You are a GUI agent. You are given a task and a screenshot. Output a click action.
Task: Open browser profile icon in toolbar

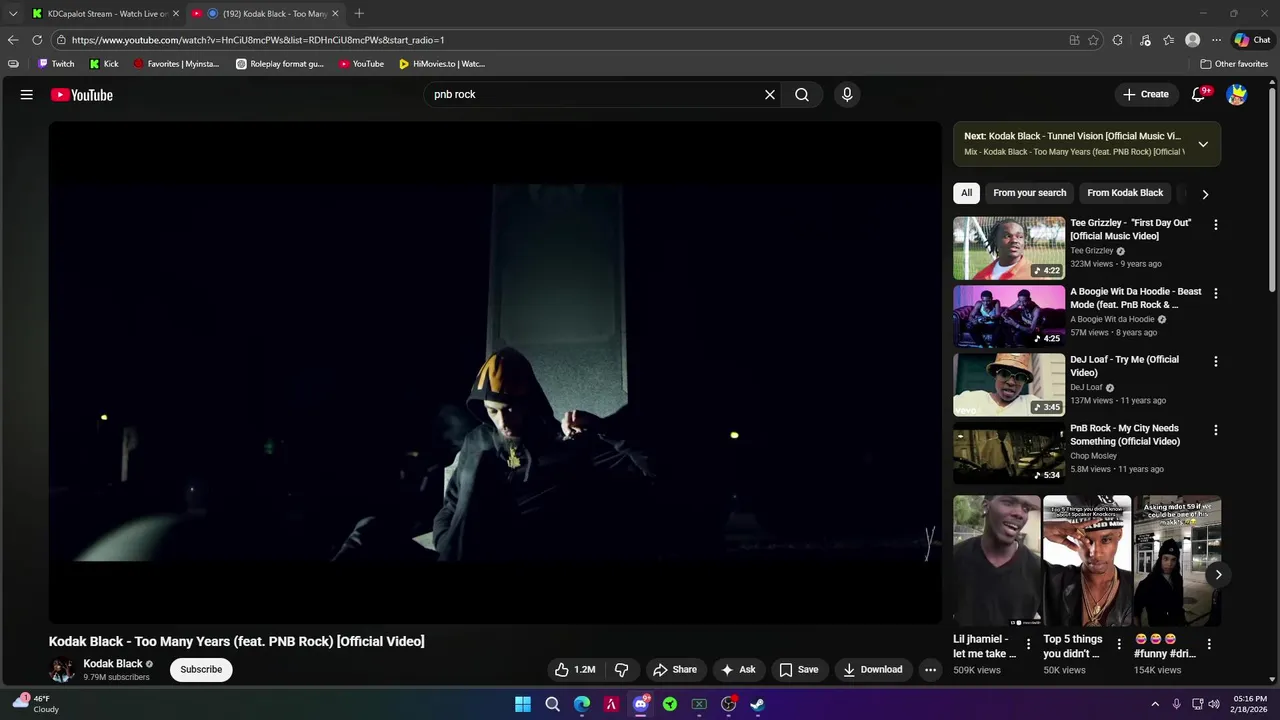click(1192, 40)
